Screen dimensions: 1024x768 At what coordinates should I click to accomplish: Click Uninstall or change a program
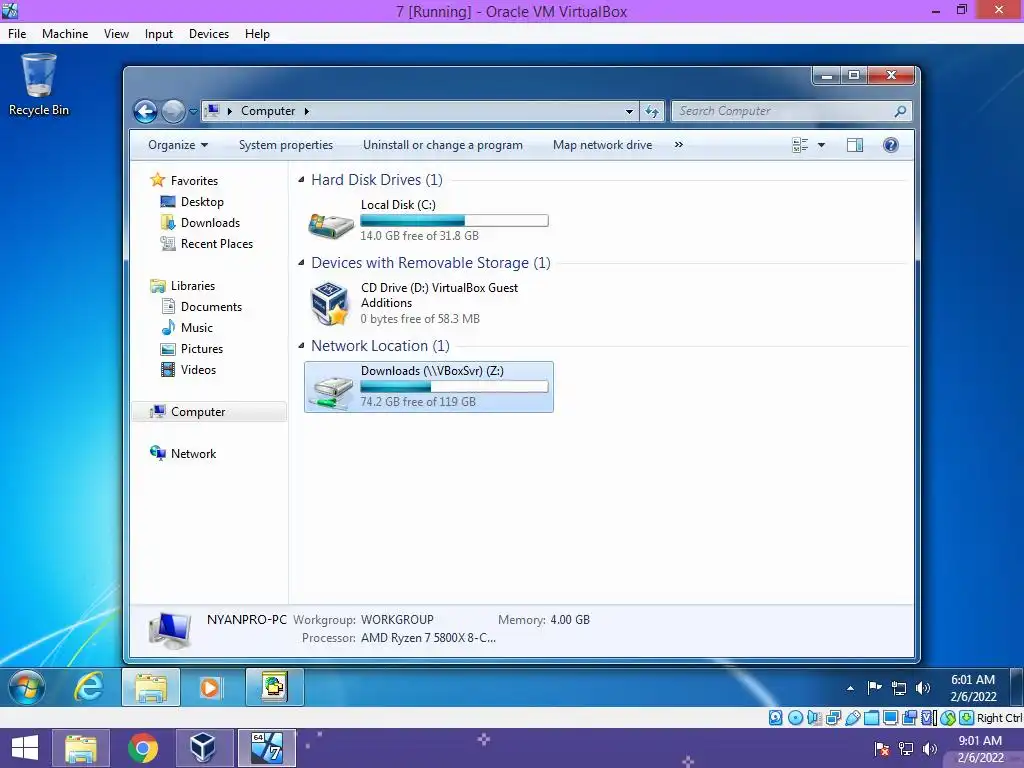pos(443,145)
